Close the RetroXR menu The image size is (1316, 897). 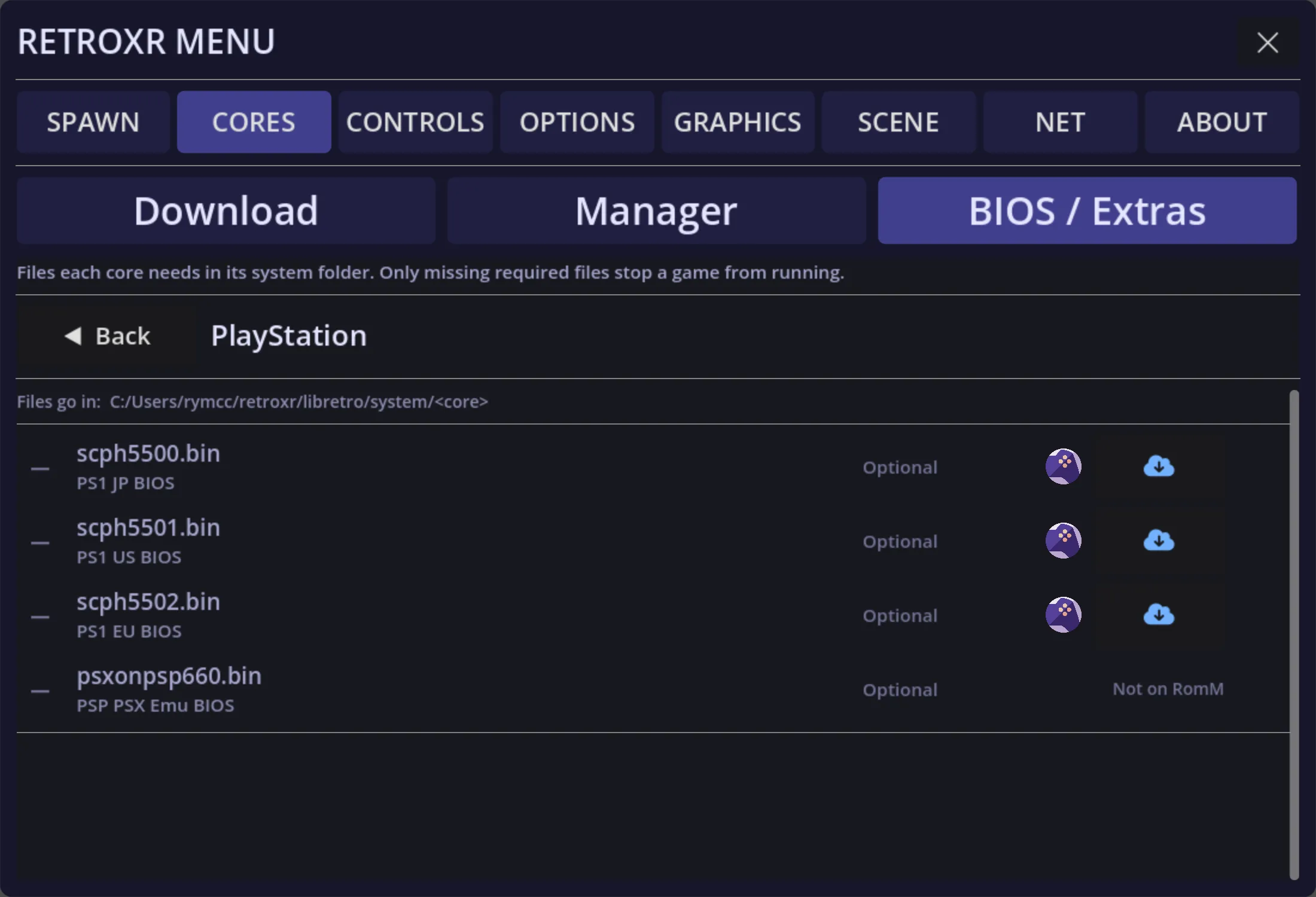tap(1268, 42)
